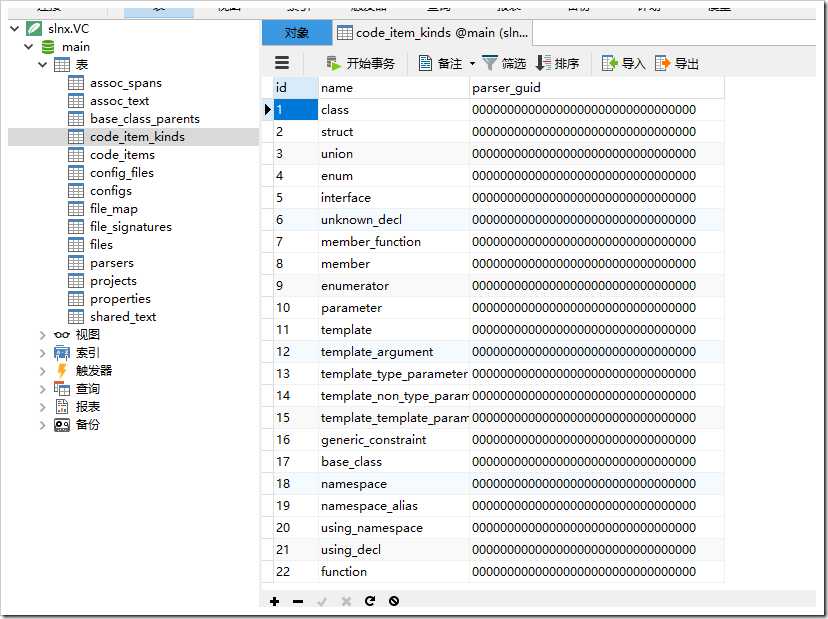The height and width of the screenshot is (619, 828).
Task: Collapse the 表 tables node
Action: 42,64
